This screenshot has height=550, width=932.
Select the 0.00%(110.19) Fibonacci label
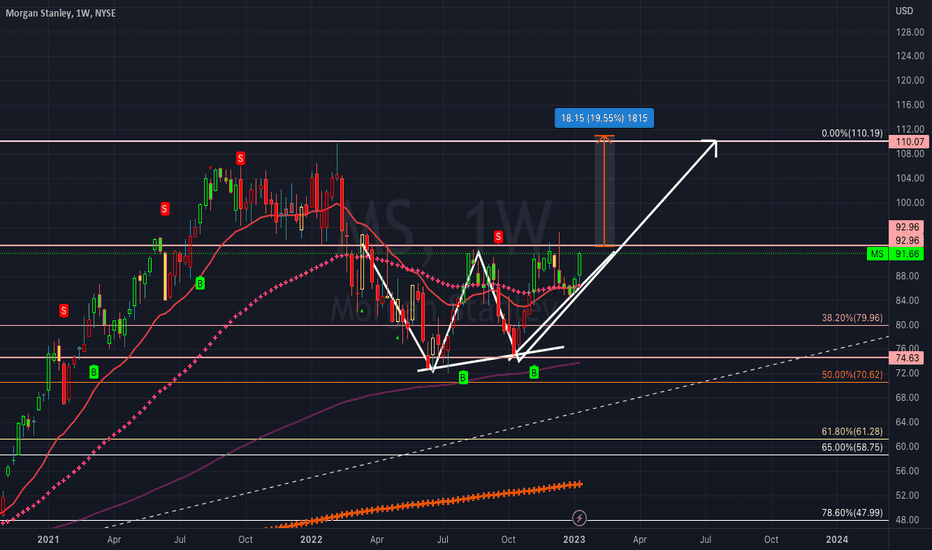point(852,133)
